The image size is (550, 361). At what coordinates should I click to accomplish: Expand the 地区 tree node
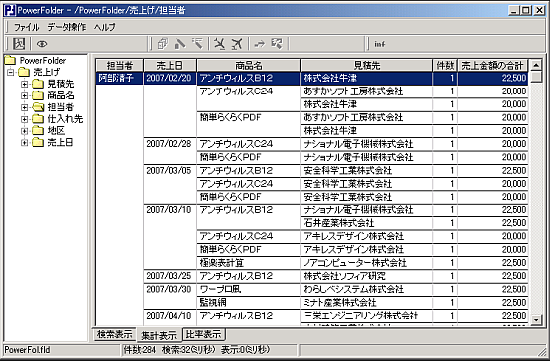[25, 131]
